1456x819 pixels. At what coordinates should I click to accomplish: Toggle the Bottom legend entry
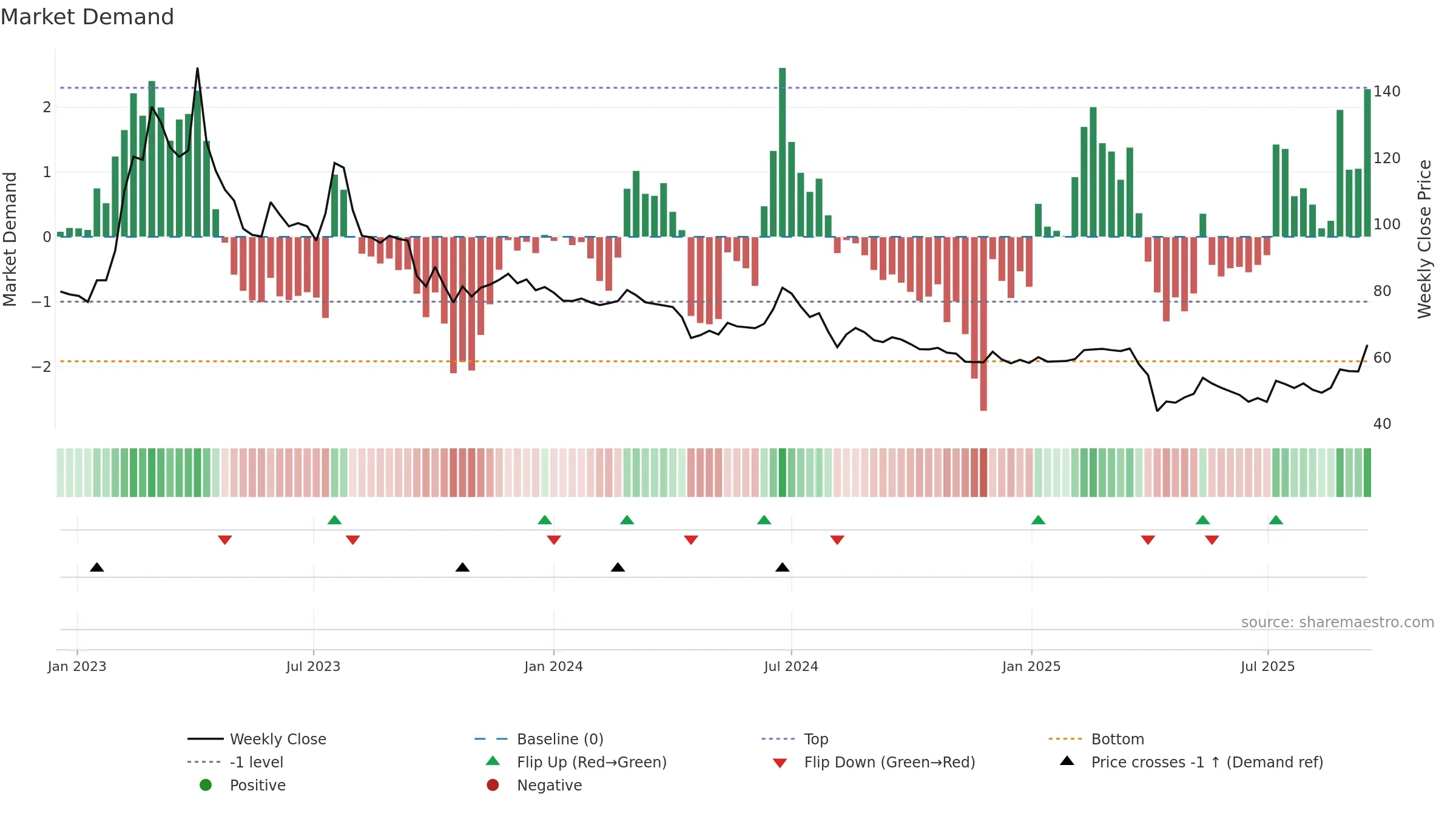tap(1096, 739)
